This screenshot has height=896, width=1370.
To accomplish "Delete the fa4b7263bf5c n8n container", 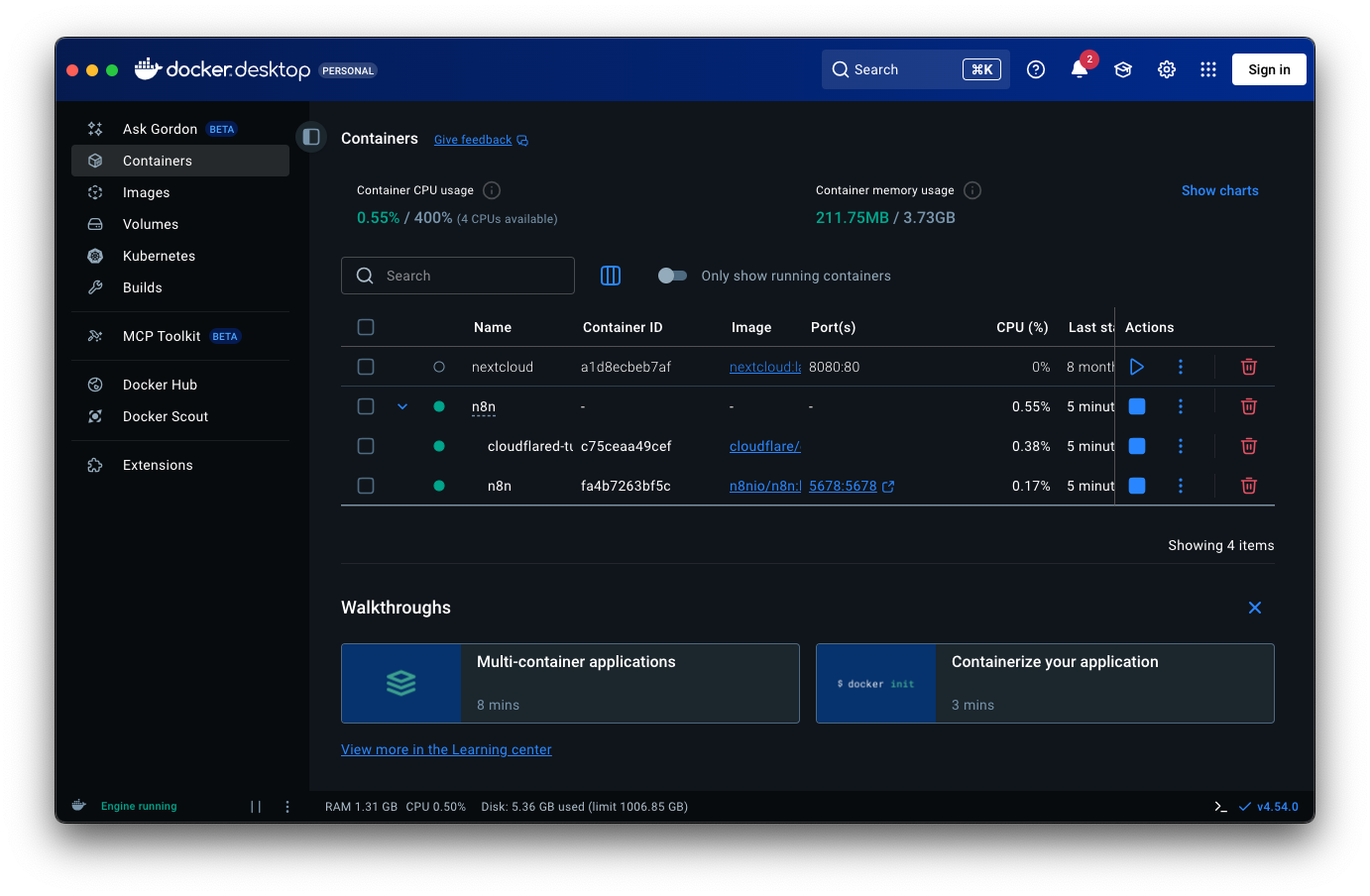I will pyautogui.click(x=1249, y=486).
